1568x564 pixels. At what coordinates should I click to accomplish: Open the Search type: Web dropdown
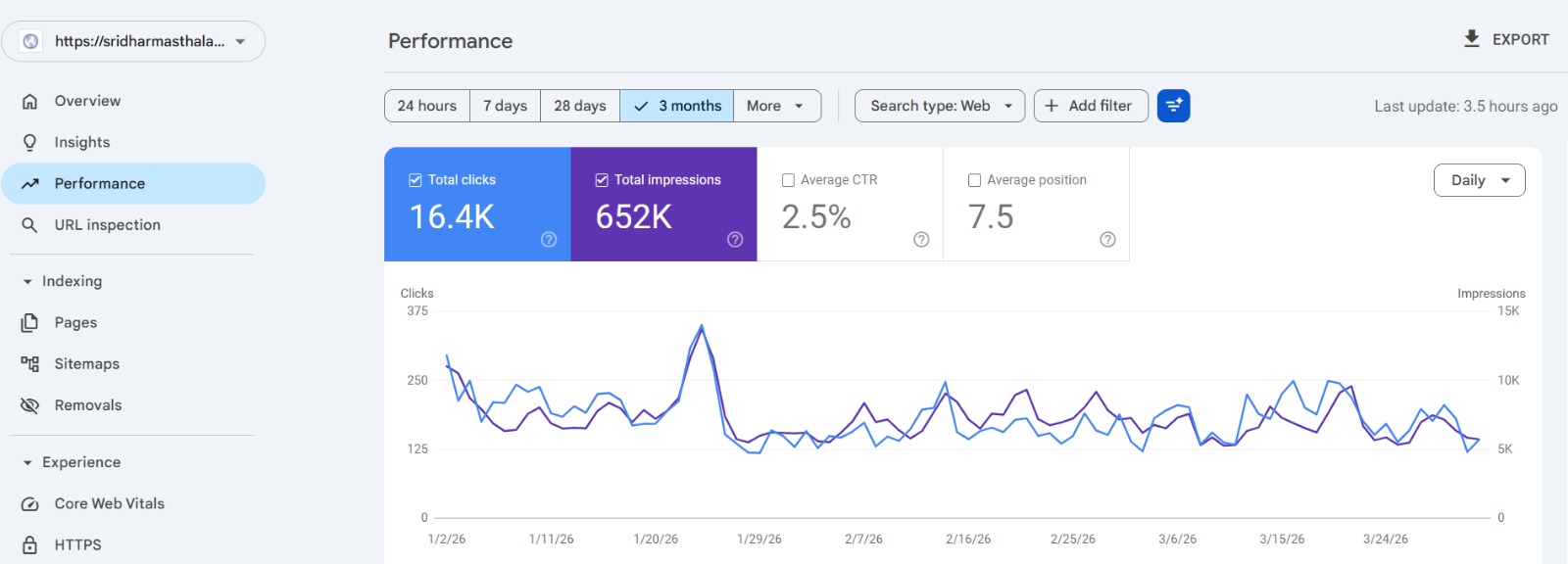click(939, 106)
